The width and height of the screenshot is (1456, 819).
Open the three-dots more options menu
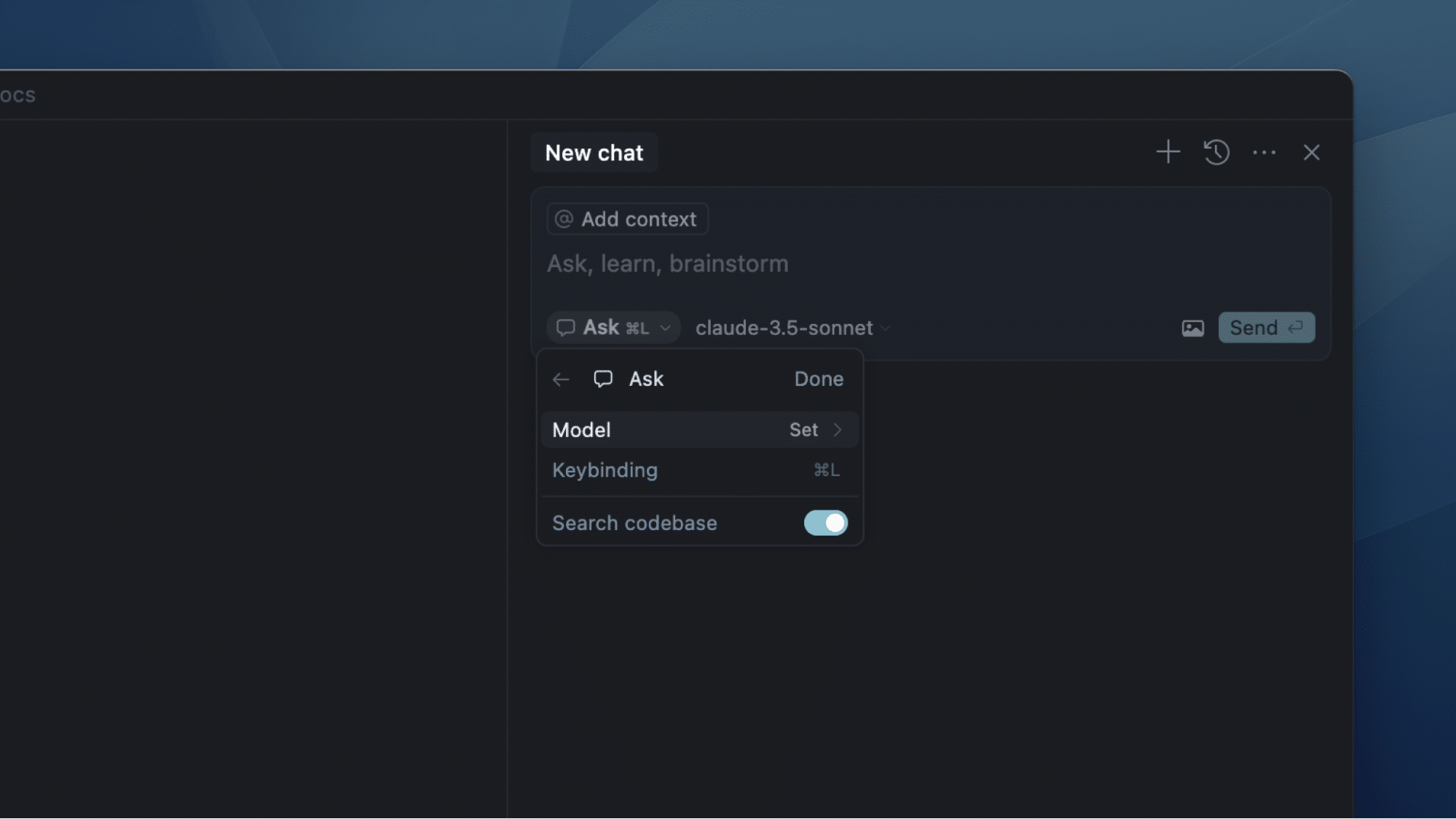pyautogui.click(x=1264, y=153)
